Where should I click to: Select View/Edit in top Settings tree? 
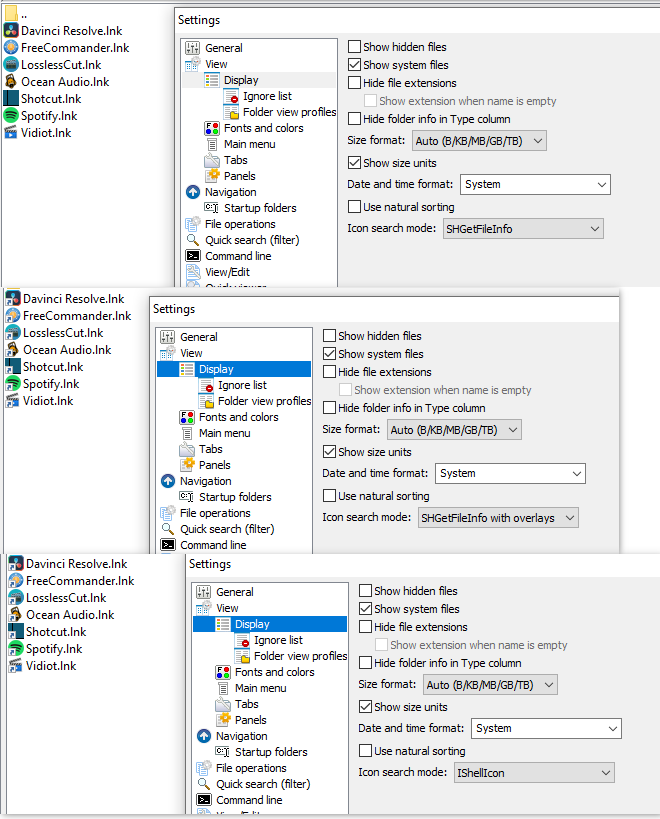coord(227,272)
